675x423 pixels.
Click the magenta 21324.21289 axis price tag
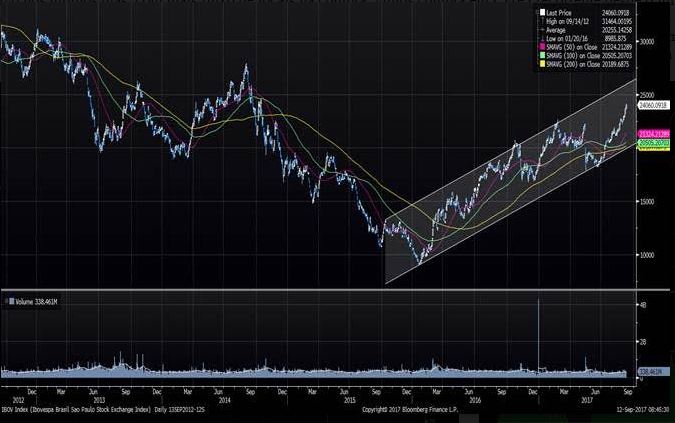coord(653,133)
